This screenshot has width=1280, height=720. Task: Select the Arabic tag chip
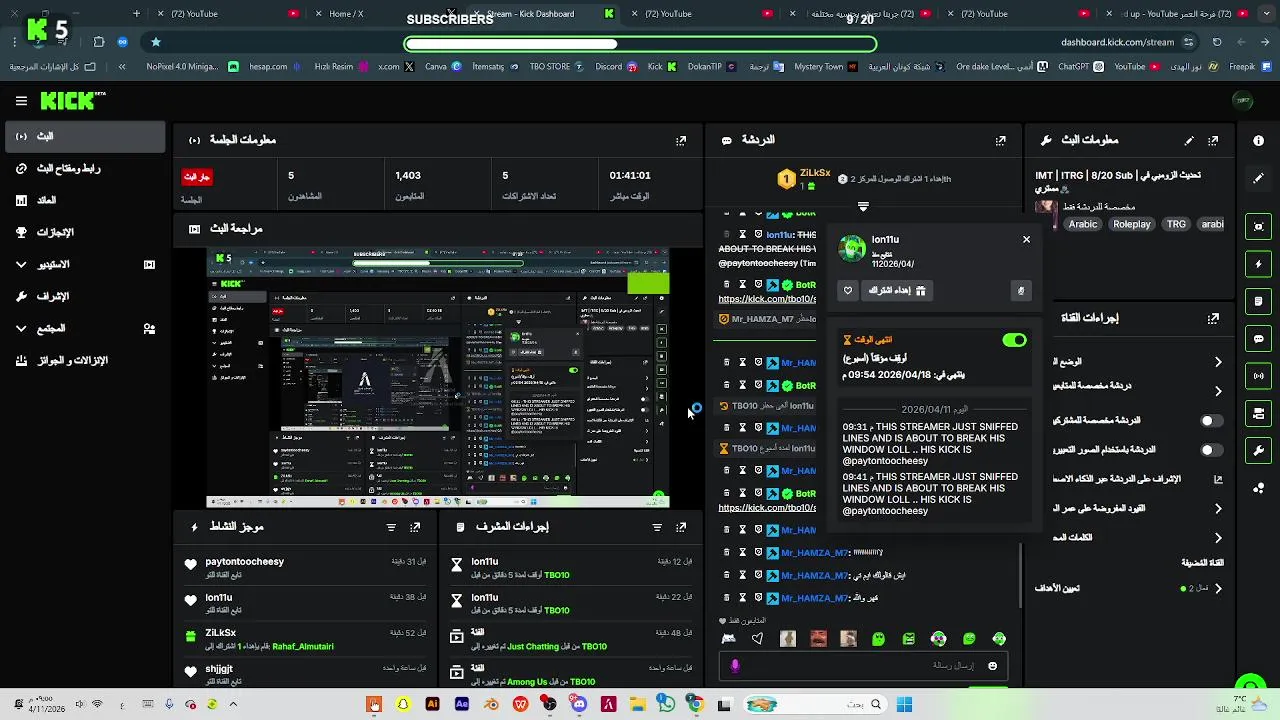[x=1084, y=225]
